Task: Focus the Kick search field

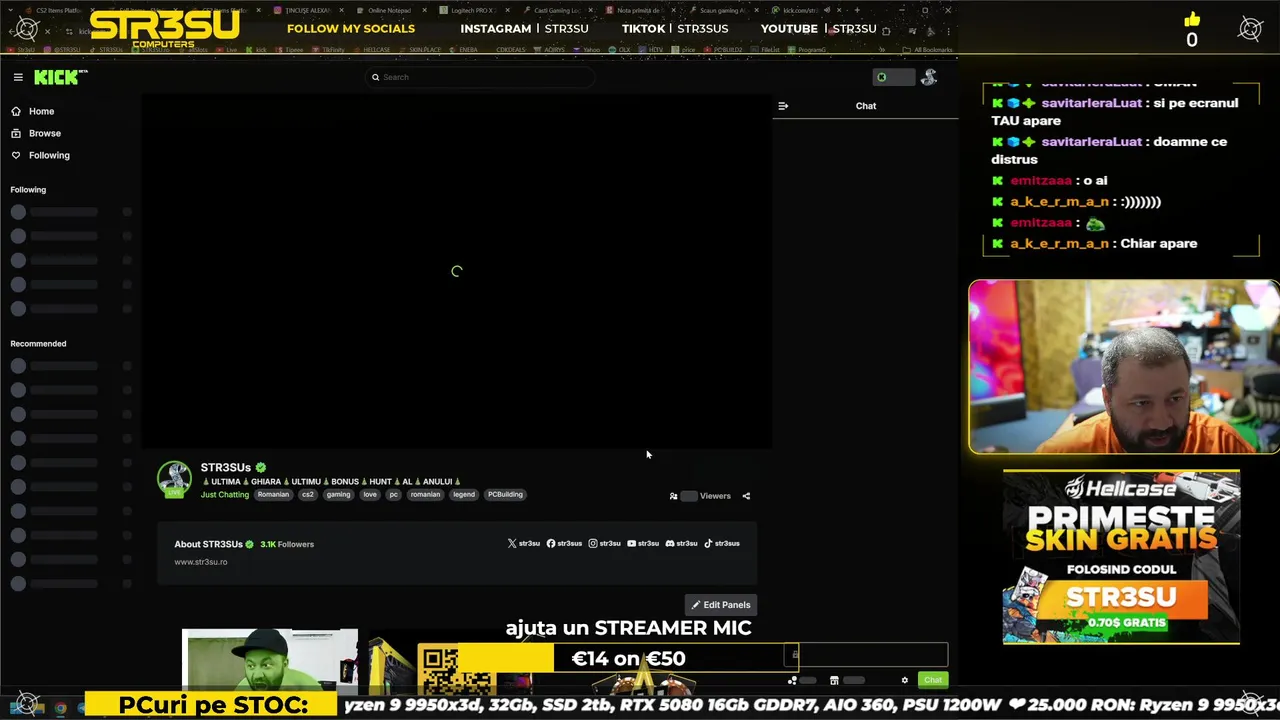Action: (x=480, y=77)
